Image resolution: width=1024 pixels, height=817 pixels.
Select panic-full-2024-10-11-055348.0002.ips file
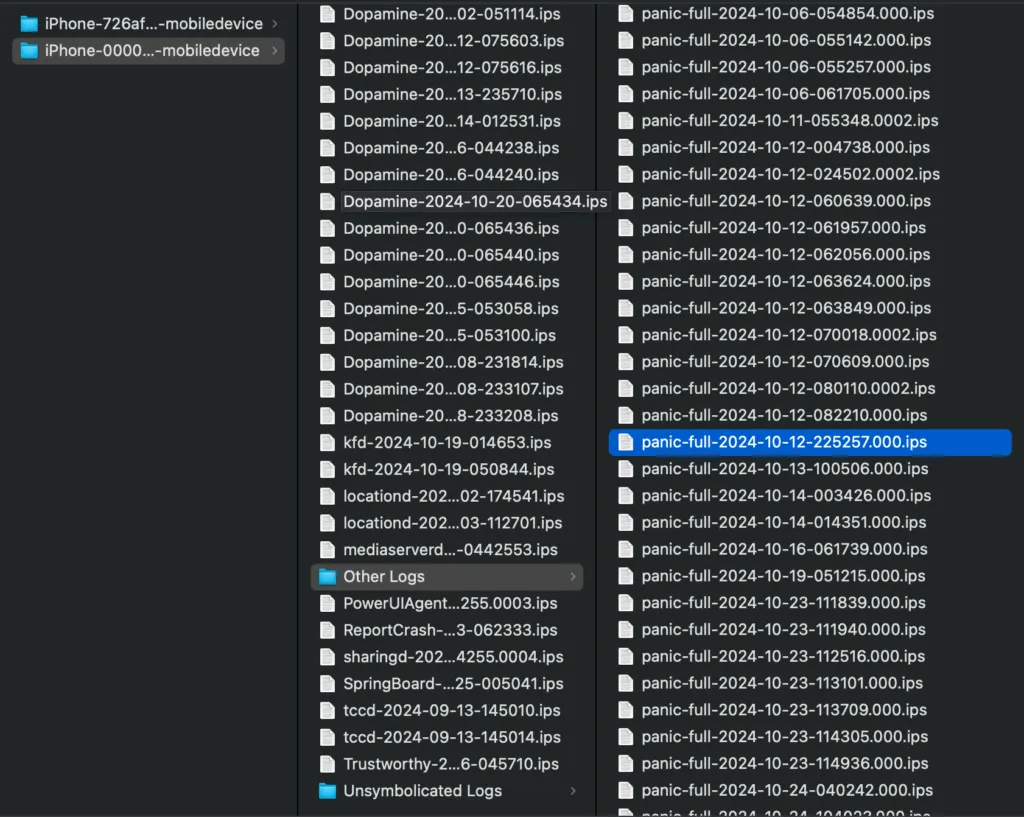pyautogui.click(x=789, y=120)
